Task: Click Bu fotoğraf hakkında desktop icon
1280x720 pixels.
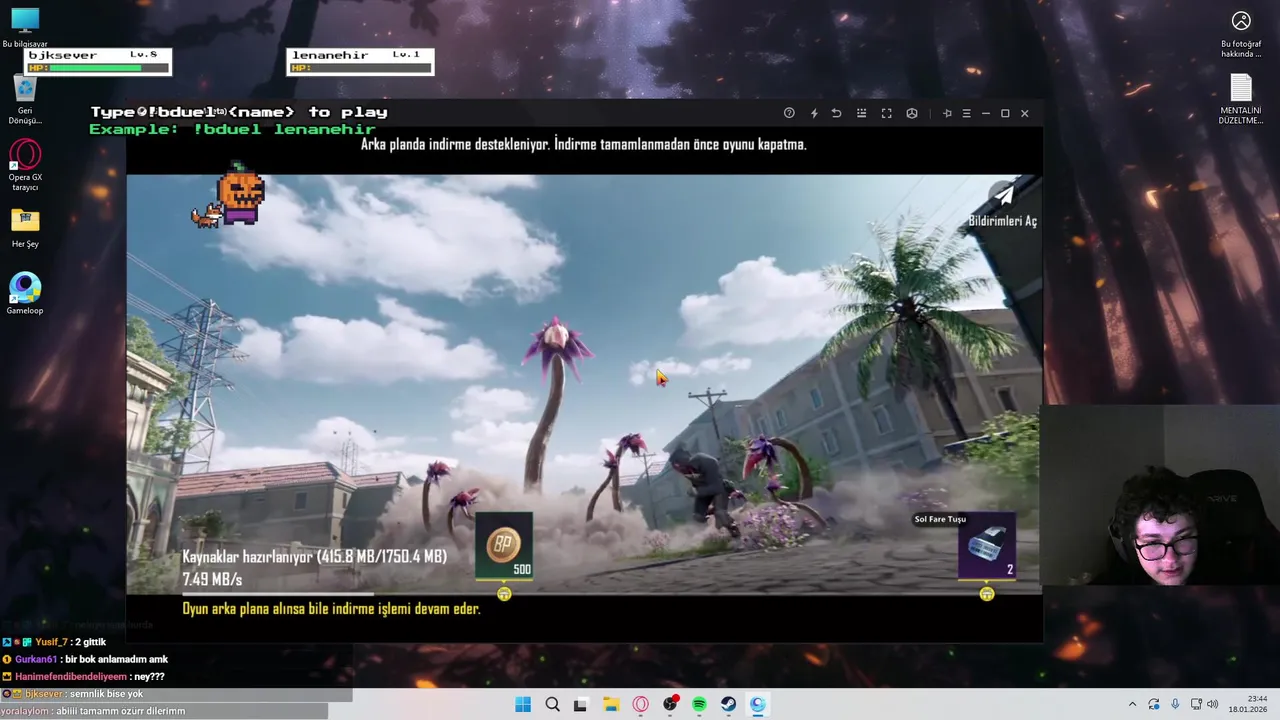Action: click(x=1241, y=34)
